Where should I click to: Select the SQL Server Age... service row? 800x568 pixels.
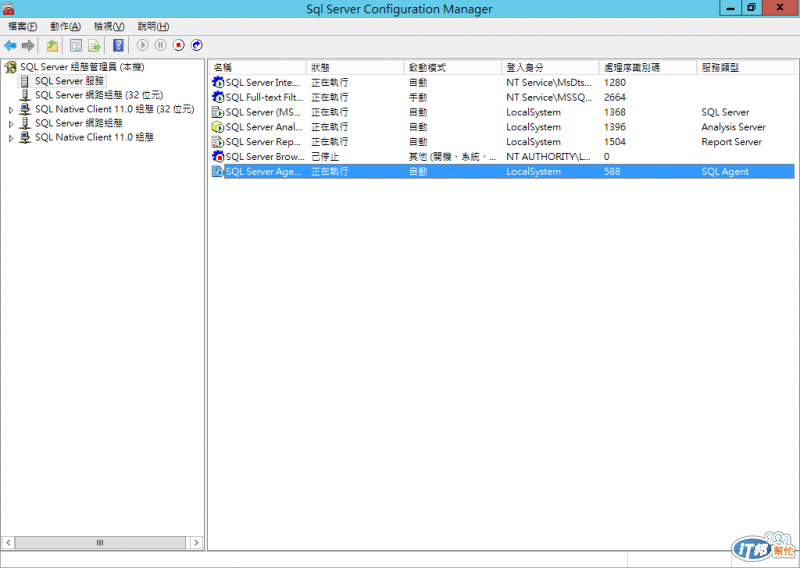pos(503,171)
